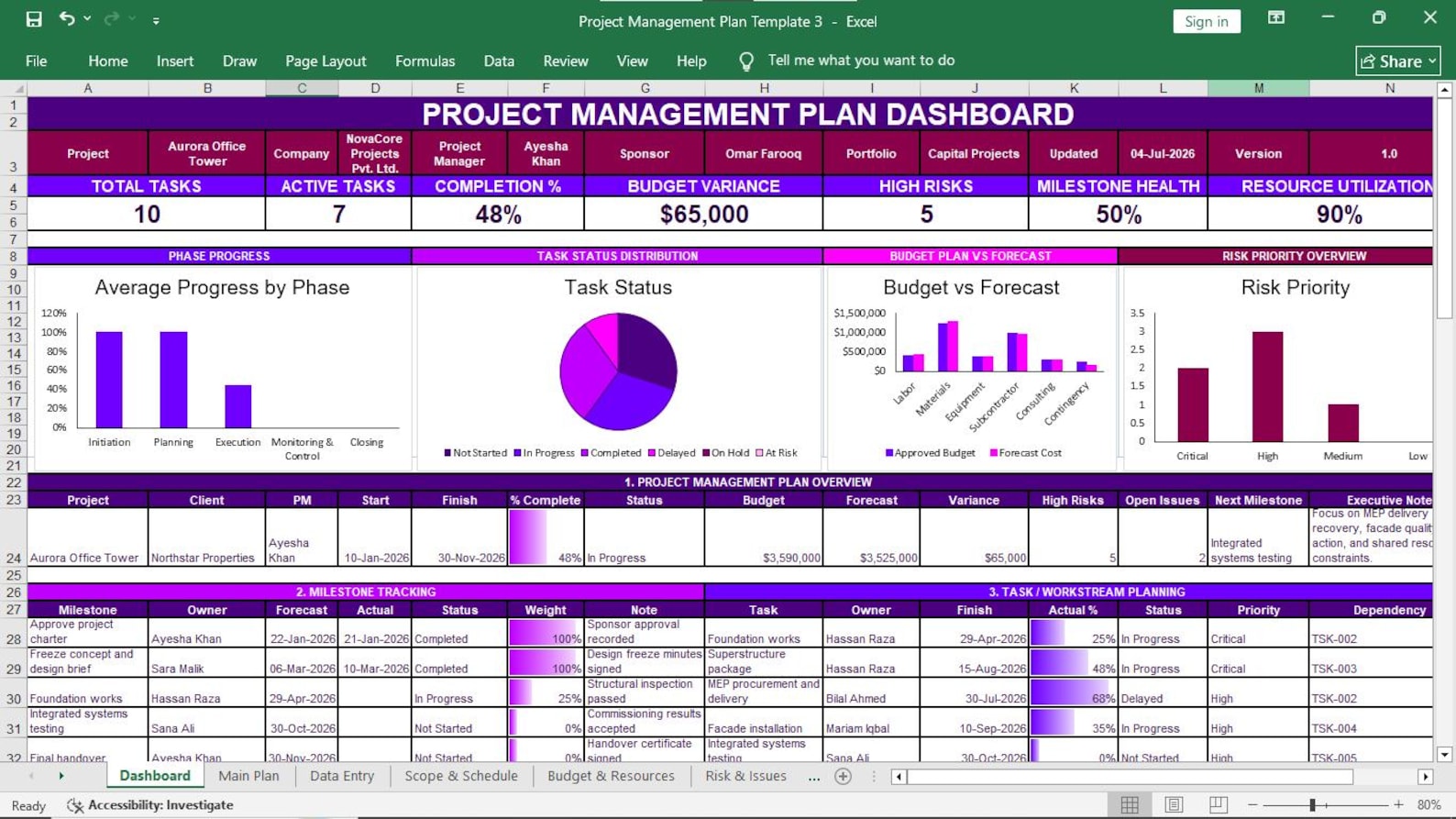The image size is (1456, 819).
Task: Open the Formulas ribbon tab
Action: [x=425, y=61]
